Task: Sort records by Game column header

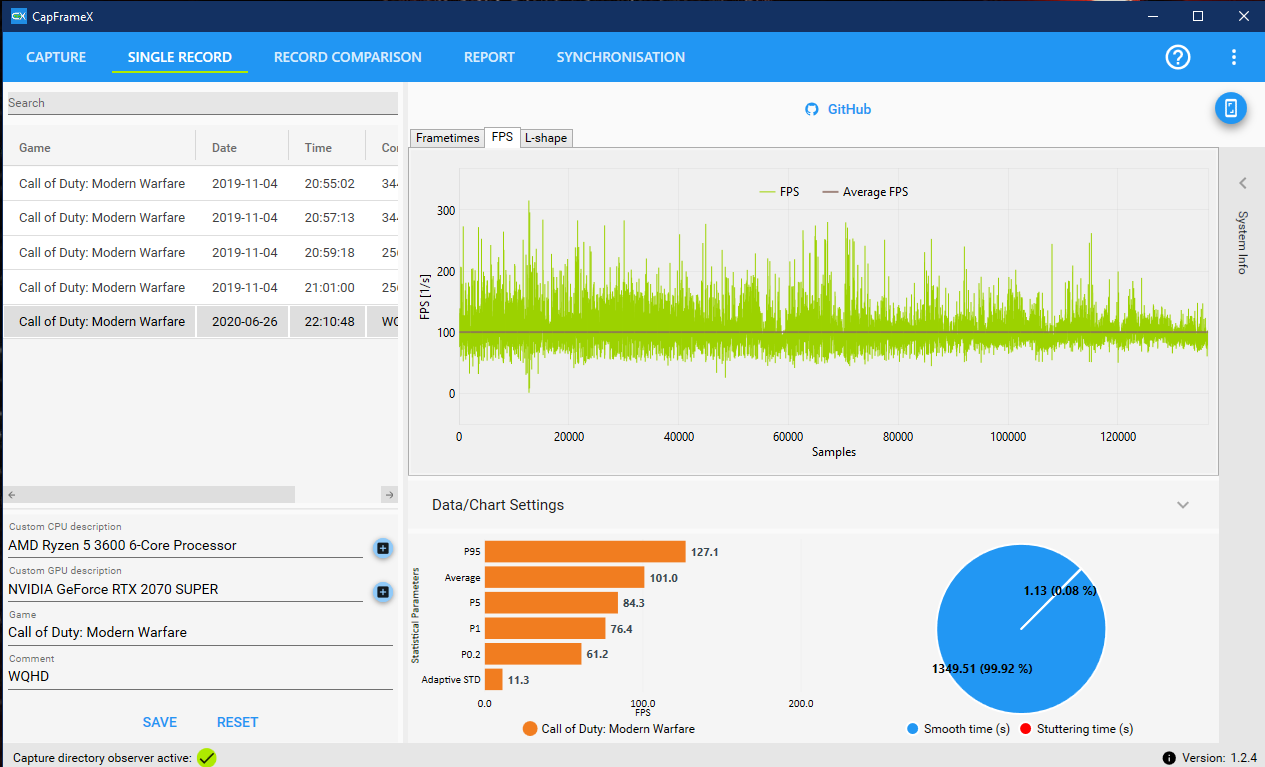Action: pyautogui.click(x=100, y=148)
